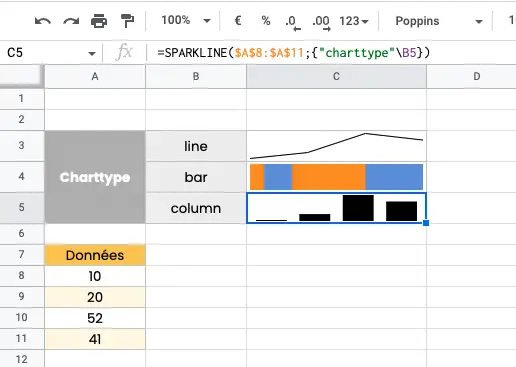516x367 pixels.
Task: Decrease decimal places icon
Action: (x=293, y=22)
